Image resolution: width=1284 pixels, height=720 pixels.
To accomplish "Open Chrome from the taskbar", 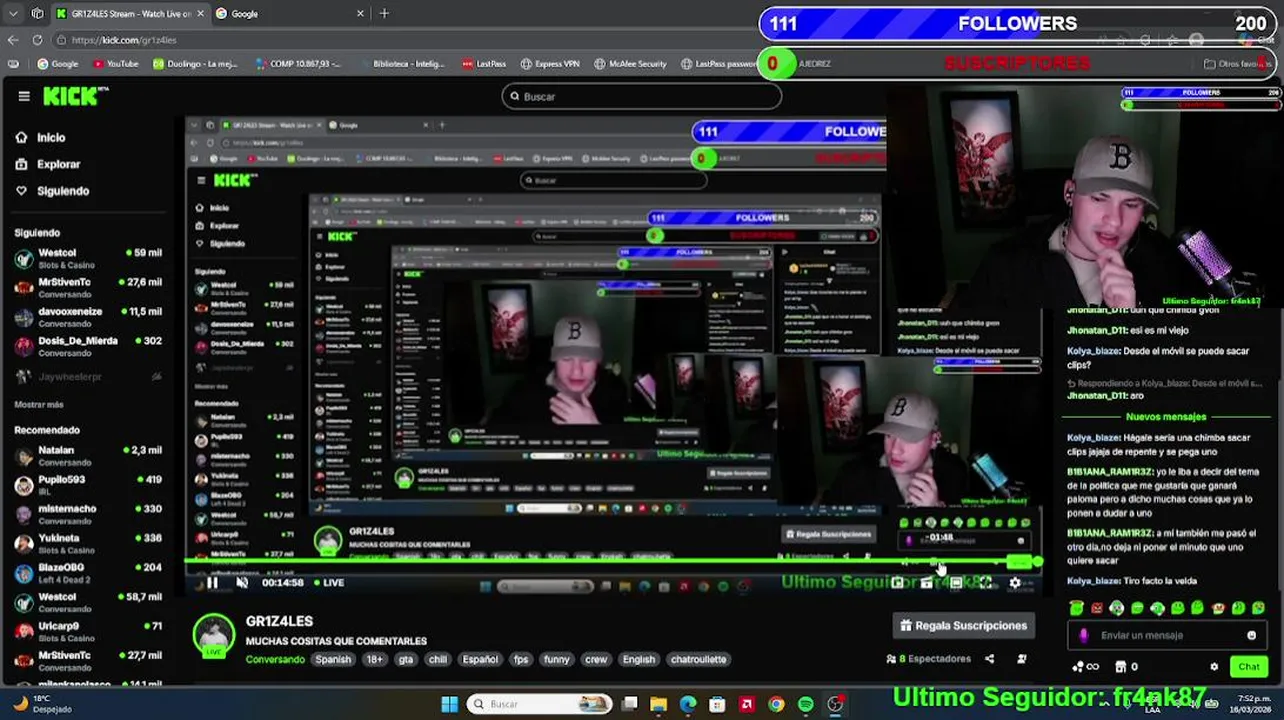I will point(776,704).
